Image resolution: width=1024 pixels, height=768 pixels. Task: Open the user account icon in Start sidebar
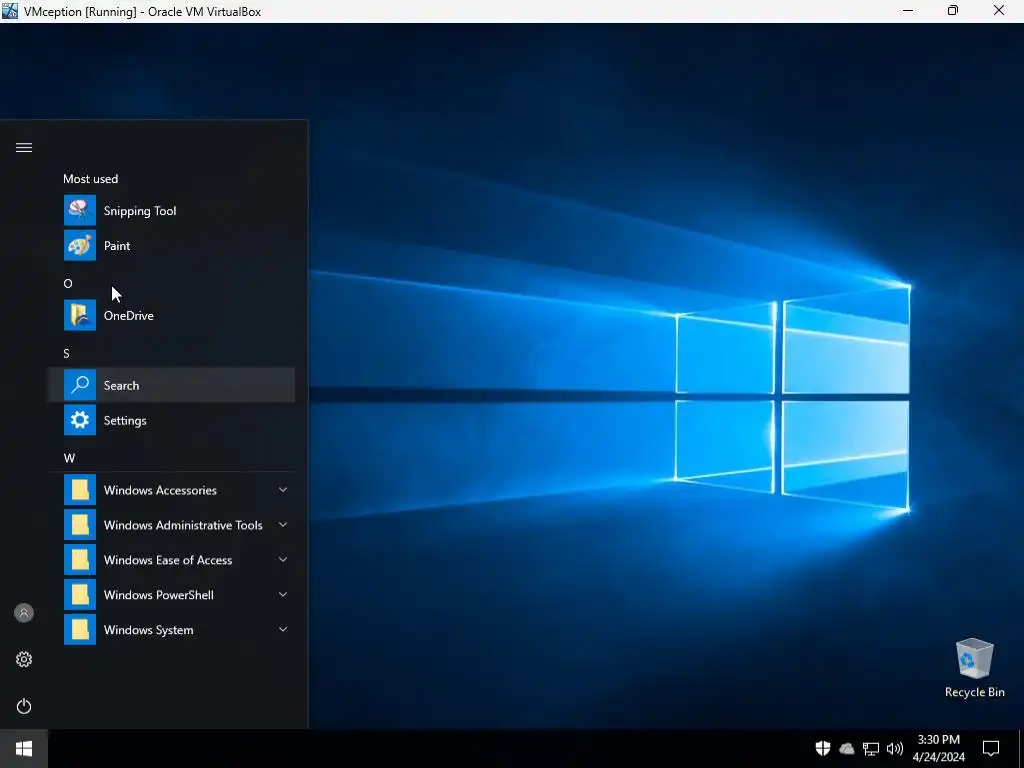pyautogui.click(x=24, y=613)
